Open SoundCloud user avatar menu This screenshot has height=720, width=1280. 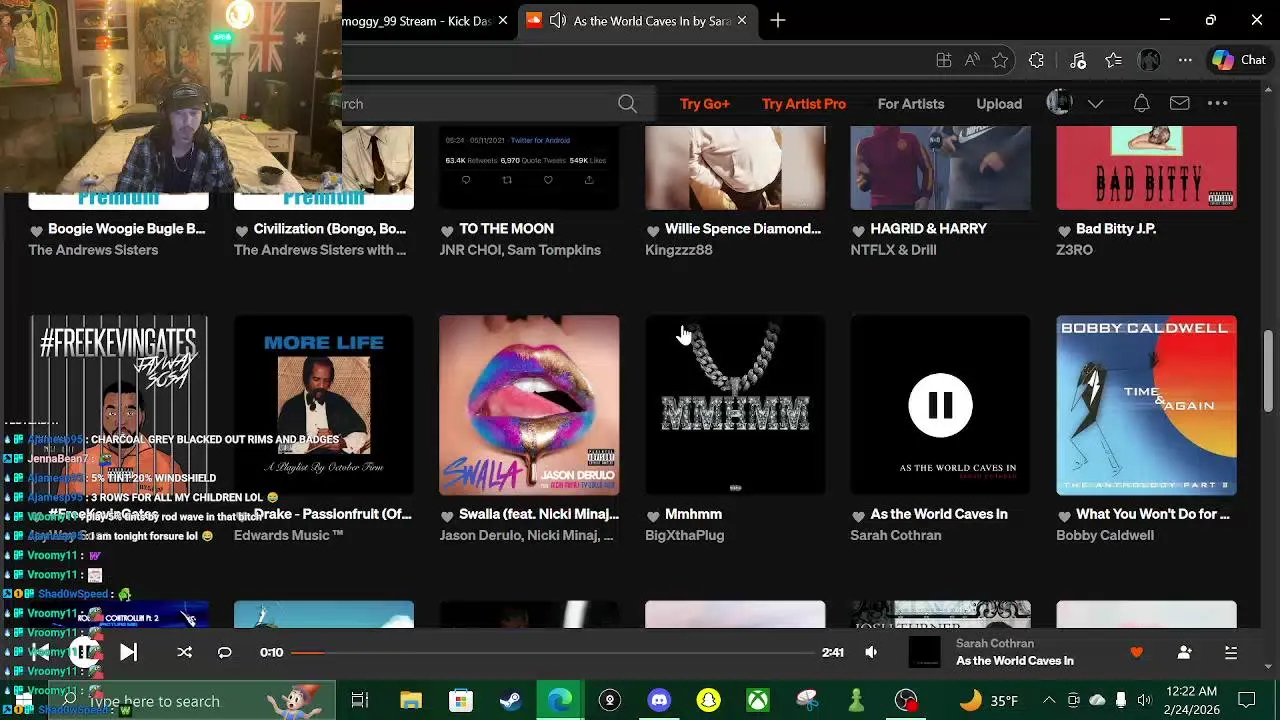tap(1059, 103)
